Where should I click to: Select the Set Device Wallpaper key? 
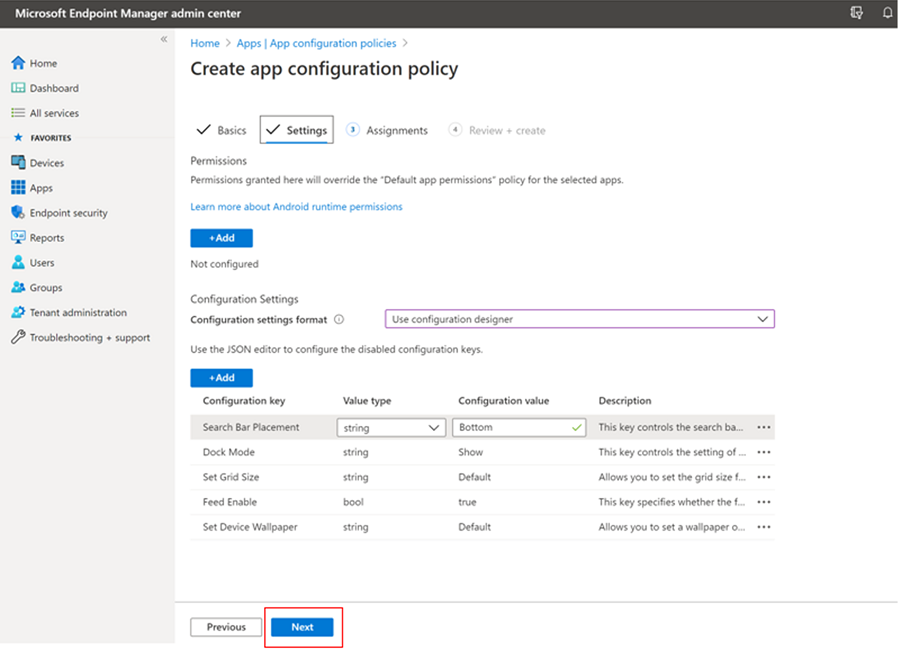[x=250, y=527]
